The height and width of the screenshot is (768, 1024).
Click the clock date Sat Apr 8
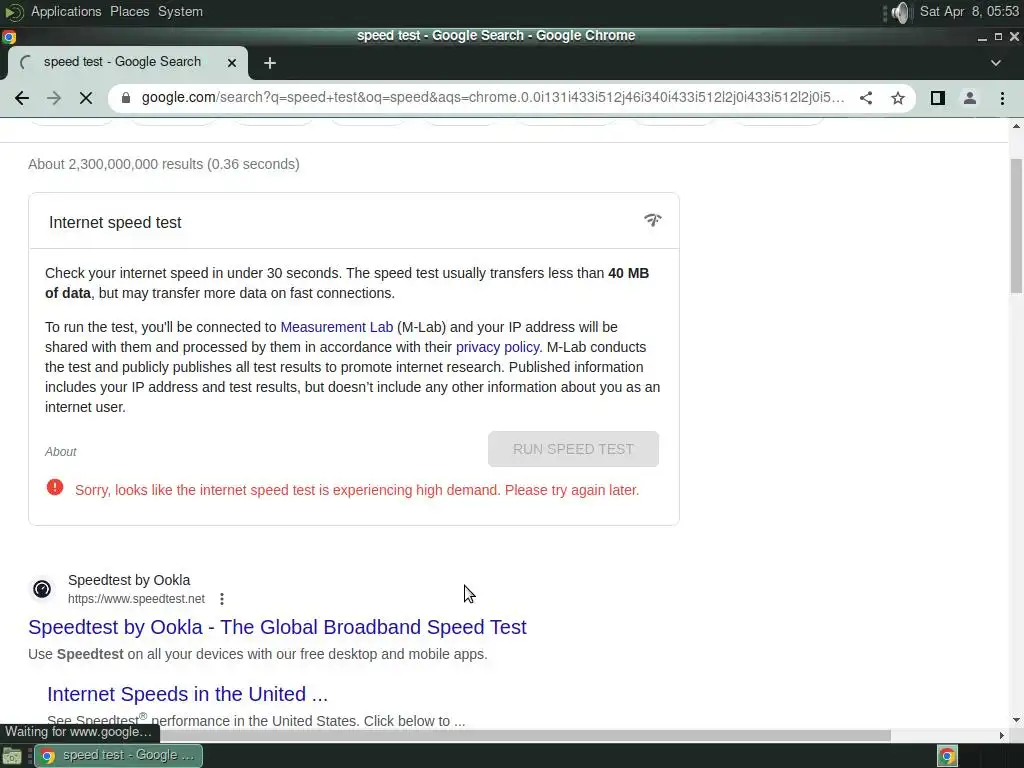pyautogui.click(x=969, y=12)
